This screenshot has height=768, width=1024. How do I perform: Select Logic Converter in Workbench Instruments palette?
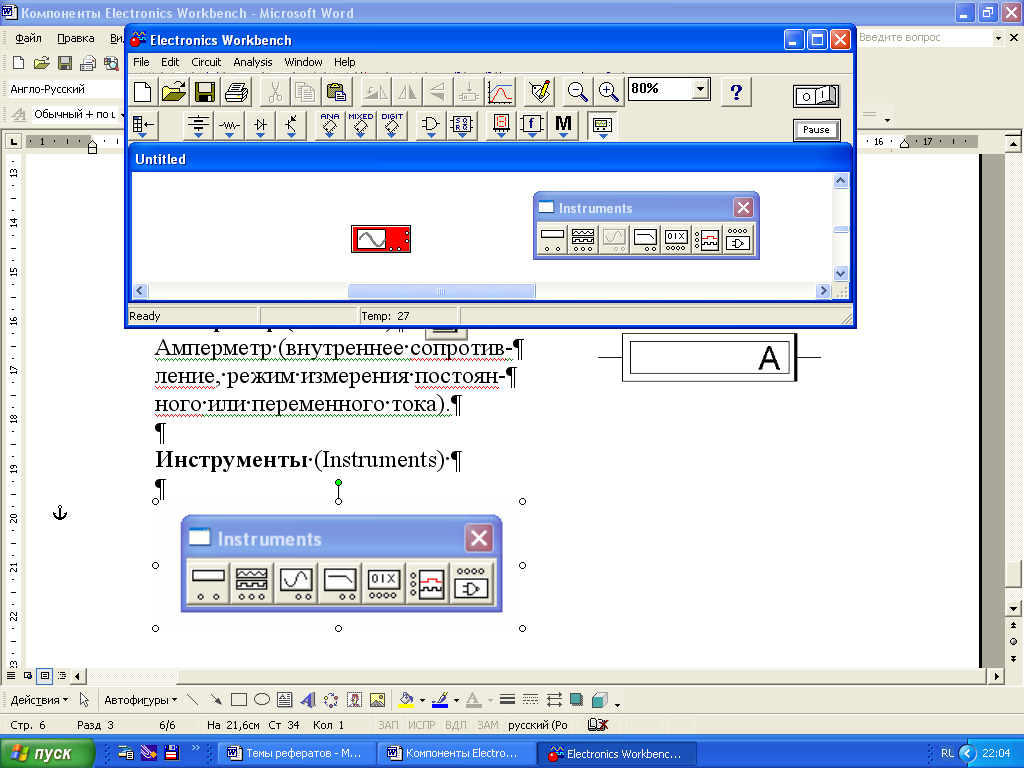738,239
